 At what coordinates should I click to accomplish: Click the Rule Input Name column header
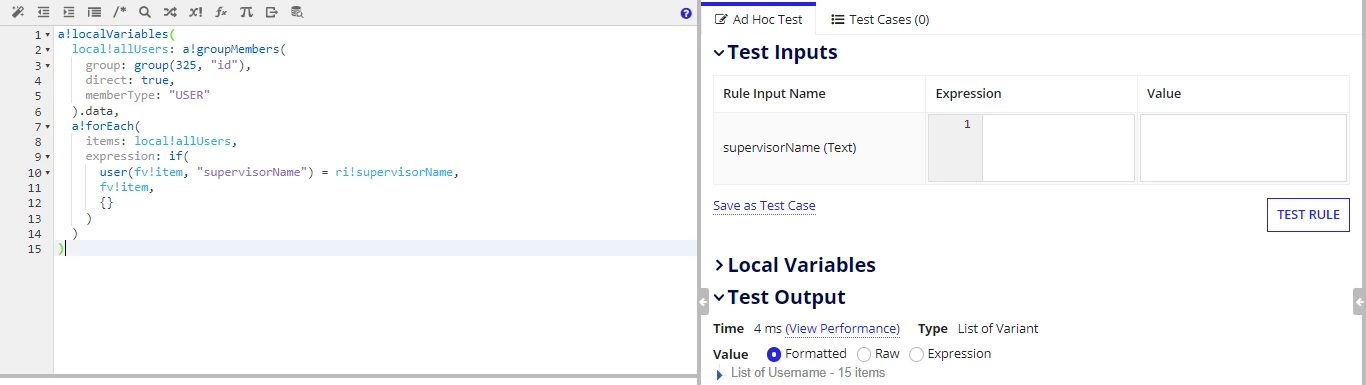[775, 94]
